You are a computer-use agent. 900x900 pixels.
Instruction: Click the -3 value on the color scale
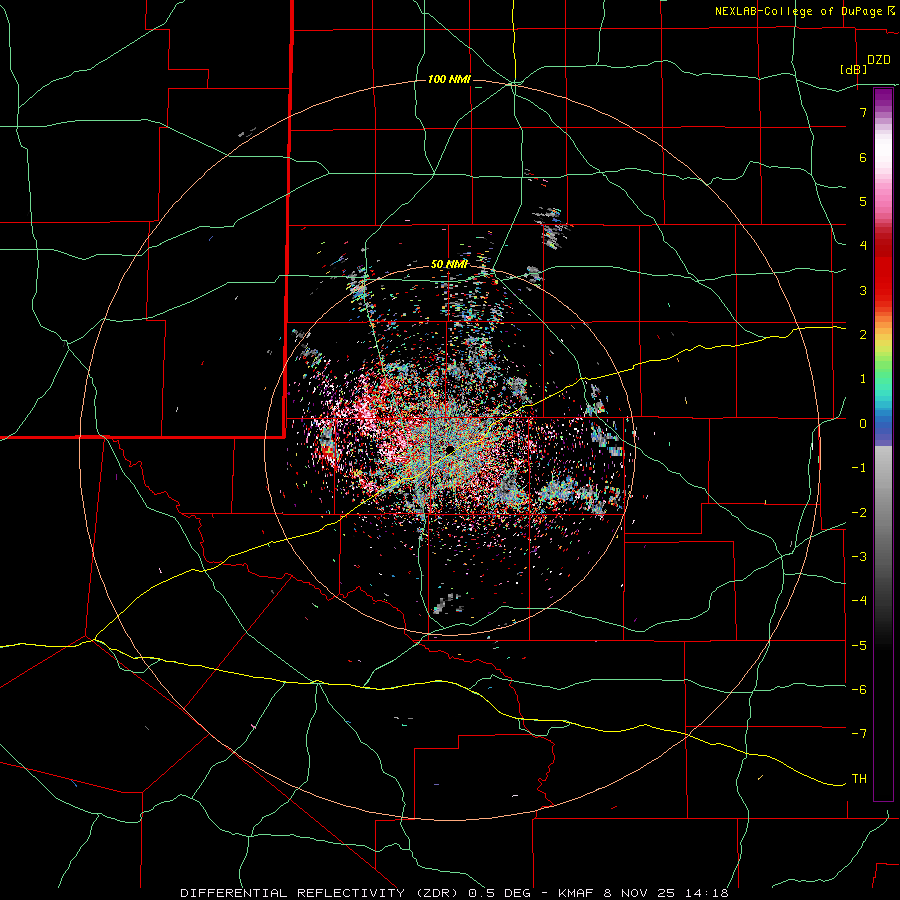point(859,556)
